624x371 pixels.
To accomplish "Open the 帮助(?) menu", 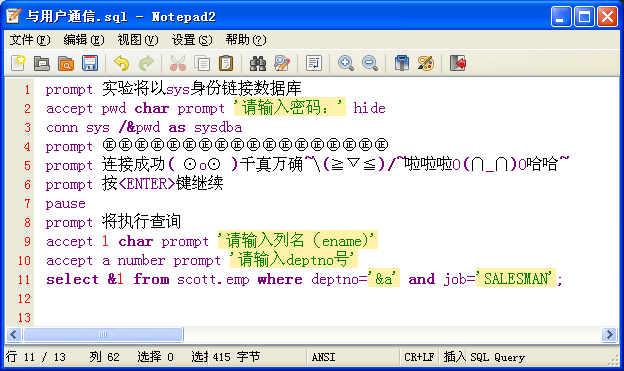I will [246, 40].
